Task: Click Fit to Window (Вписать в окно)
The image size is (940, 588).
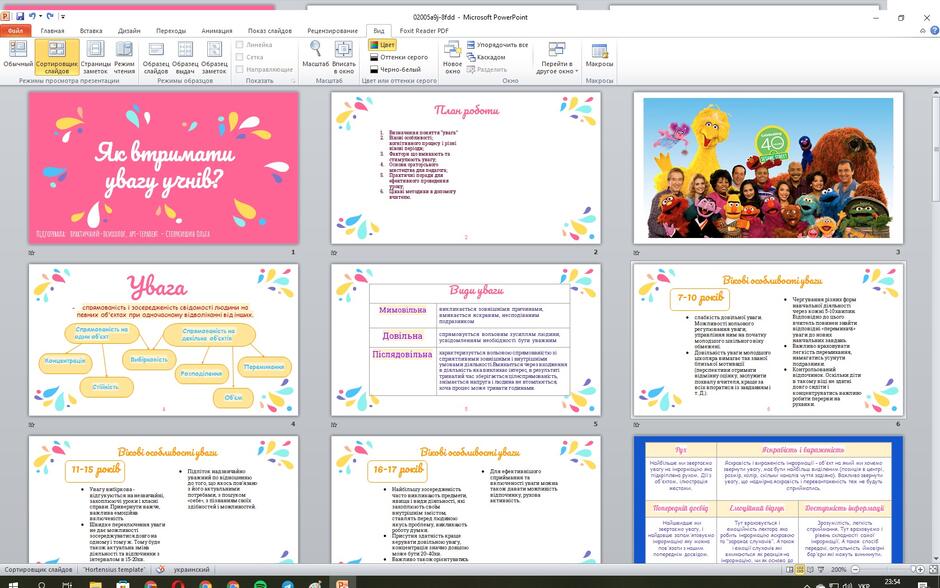Action: click(344, 57)
